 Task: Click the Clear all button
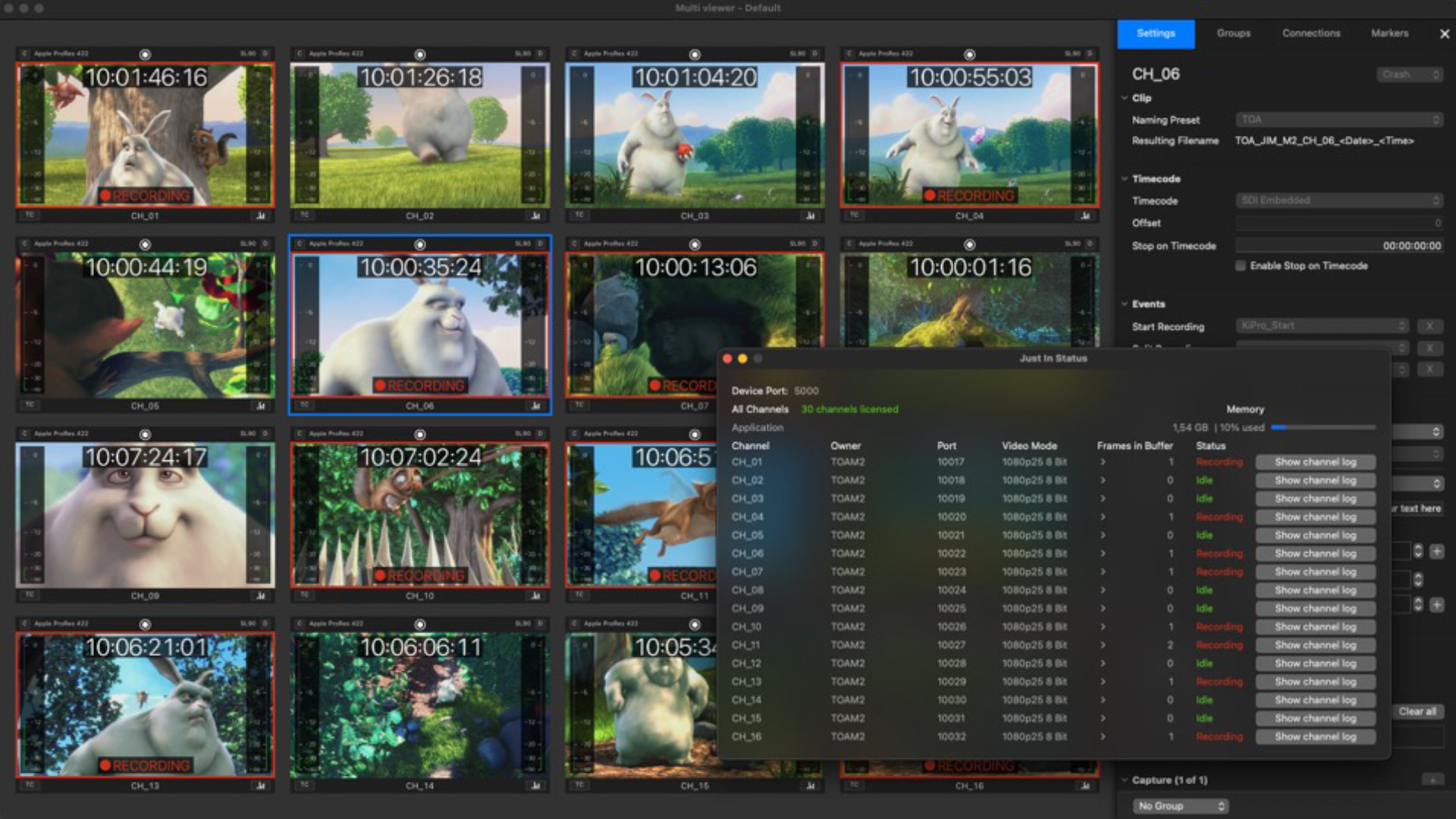1417,712
